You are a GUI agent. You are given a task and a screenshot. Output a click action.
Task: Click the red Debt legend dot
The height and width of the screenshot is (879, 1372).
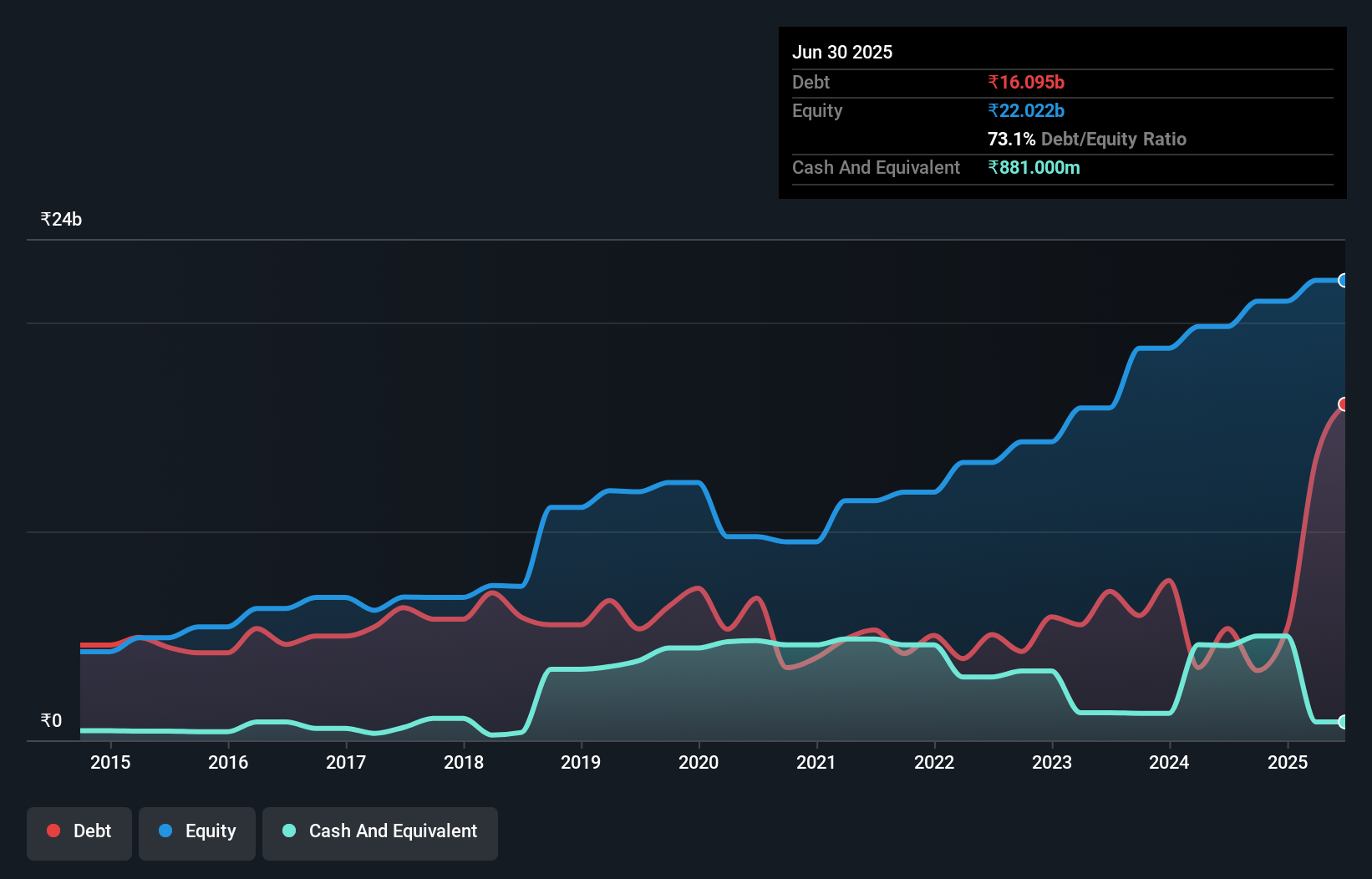pyautogui.click(x=52, y=830)
